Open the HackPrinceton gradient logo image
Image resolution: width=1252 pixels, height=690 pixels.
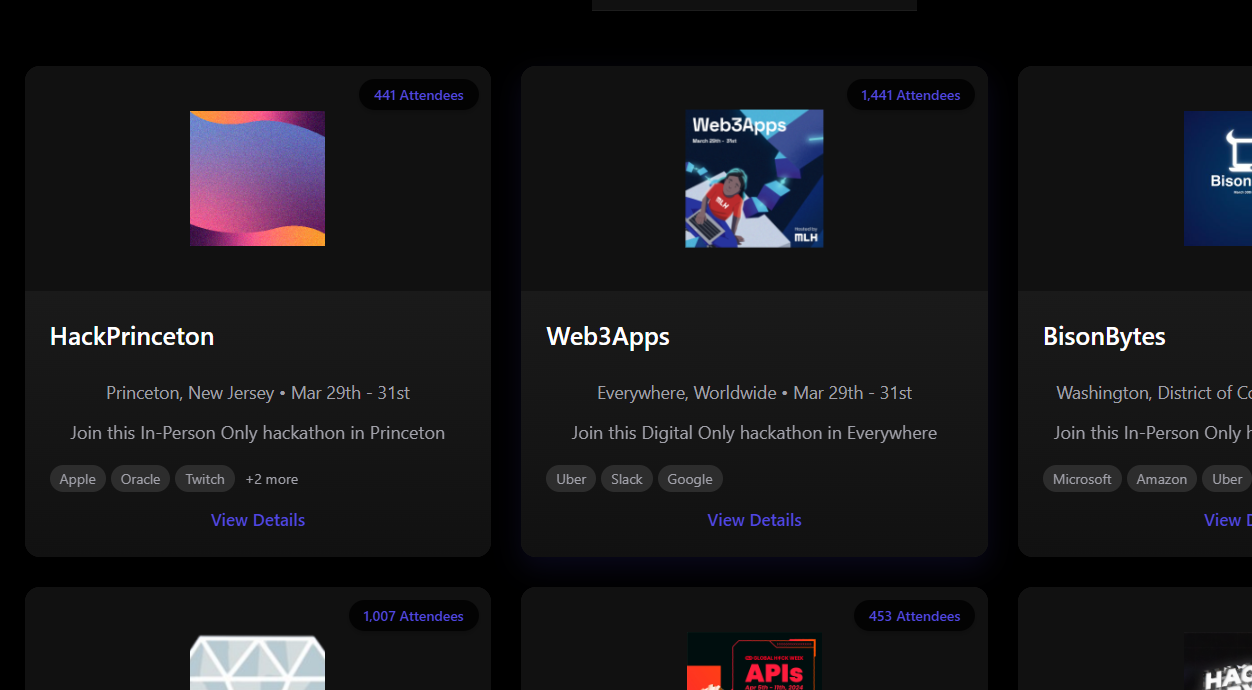(x=257, y=178)
